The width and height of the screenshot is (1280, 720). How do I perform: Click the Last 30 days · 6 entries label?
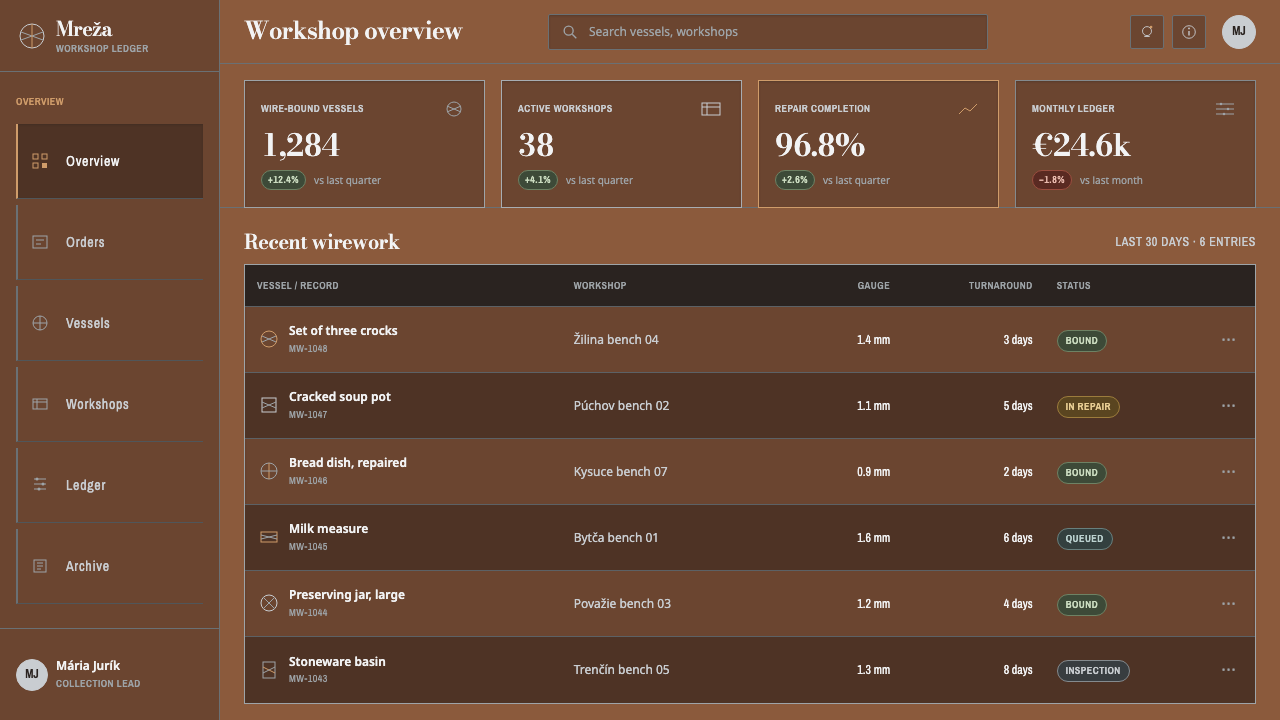point(1185,242)
